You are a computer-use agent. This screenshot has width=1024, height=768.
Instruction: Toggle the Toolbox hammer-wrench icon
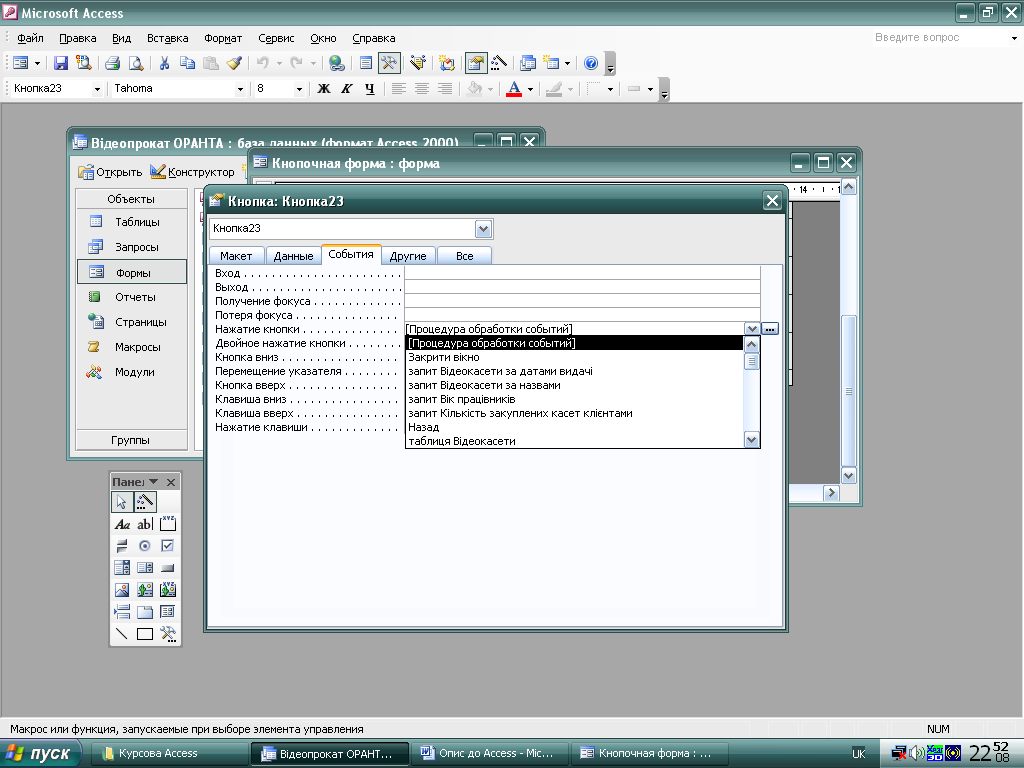coord(389,63)
